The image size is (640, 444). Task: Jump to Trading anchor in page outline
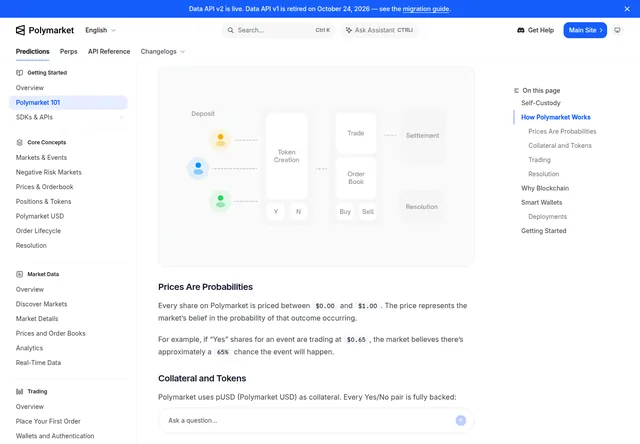coord(539,160)
